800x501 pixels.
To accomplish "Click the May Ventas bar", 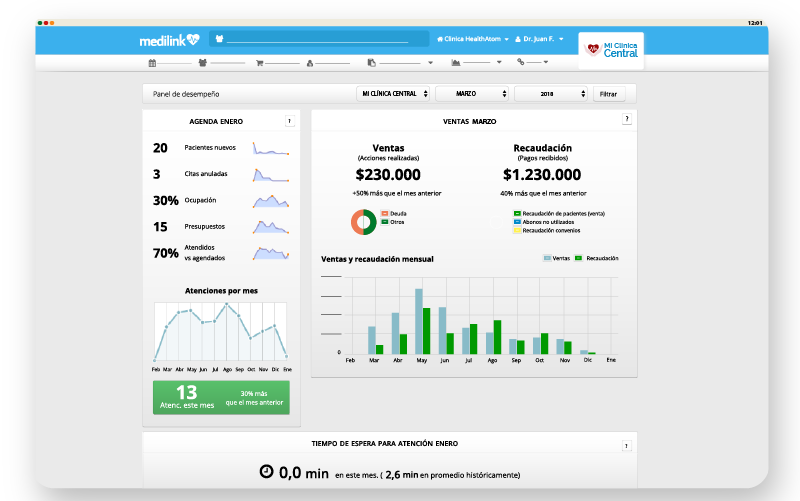I will [418, 321].
